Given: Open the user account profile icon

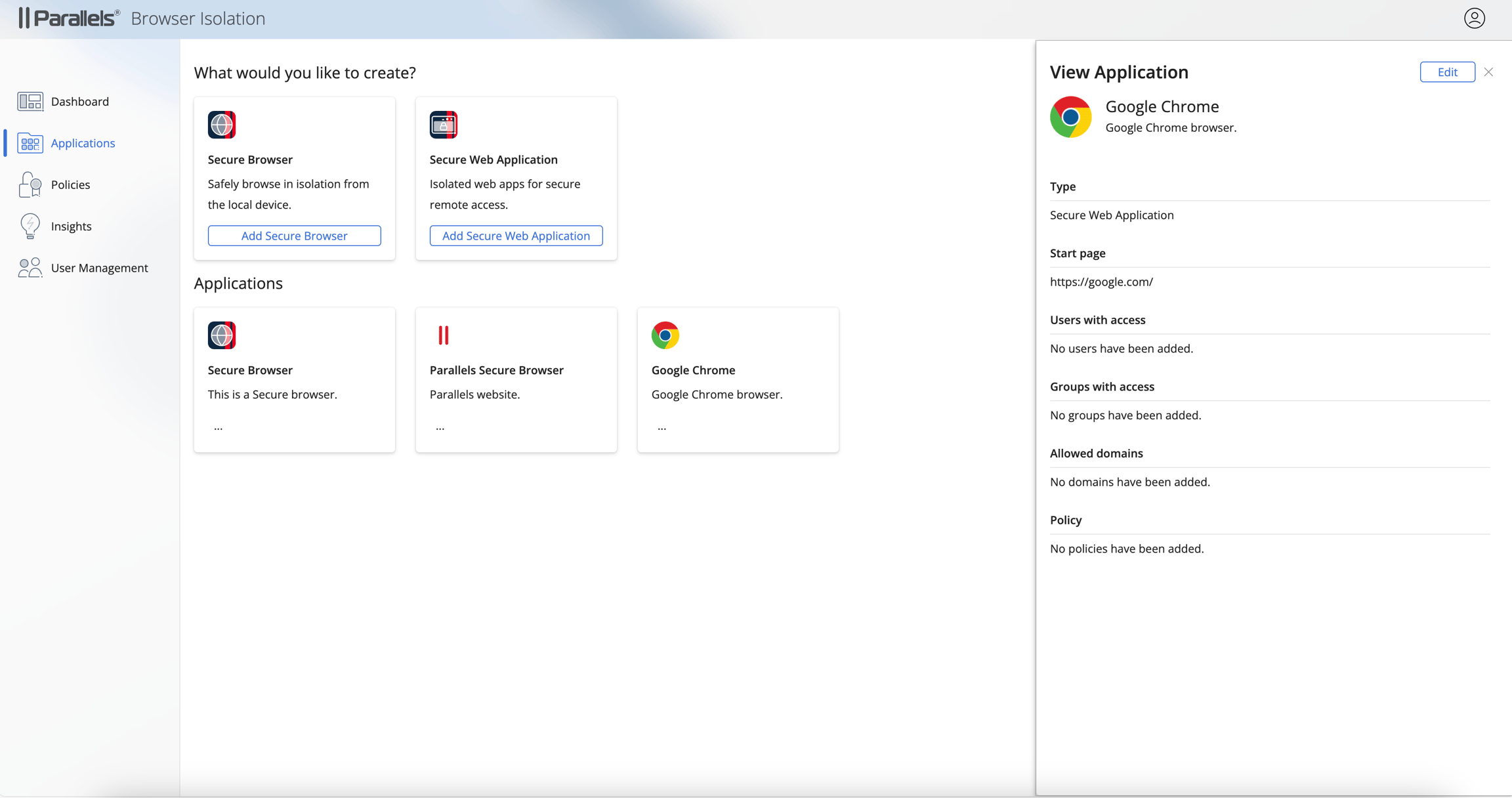Looking at the screenshot, I should point(1474,18).
